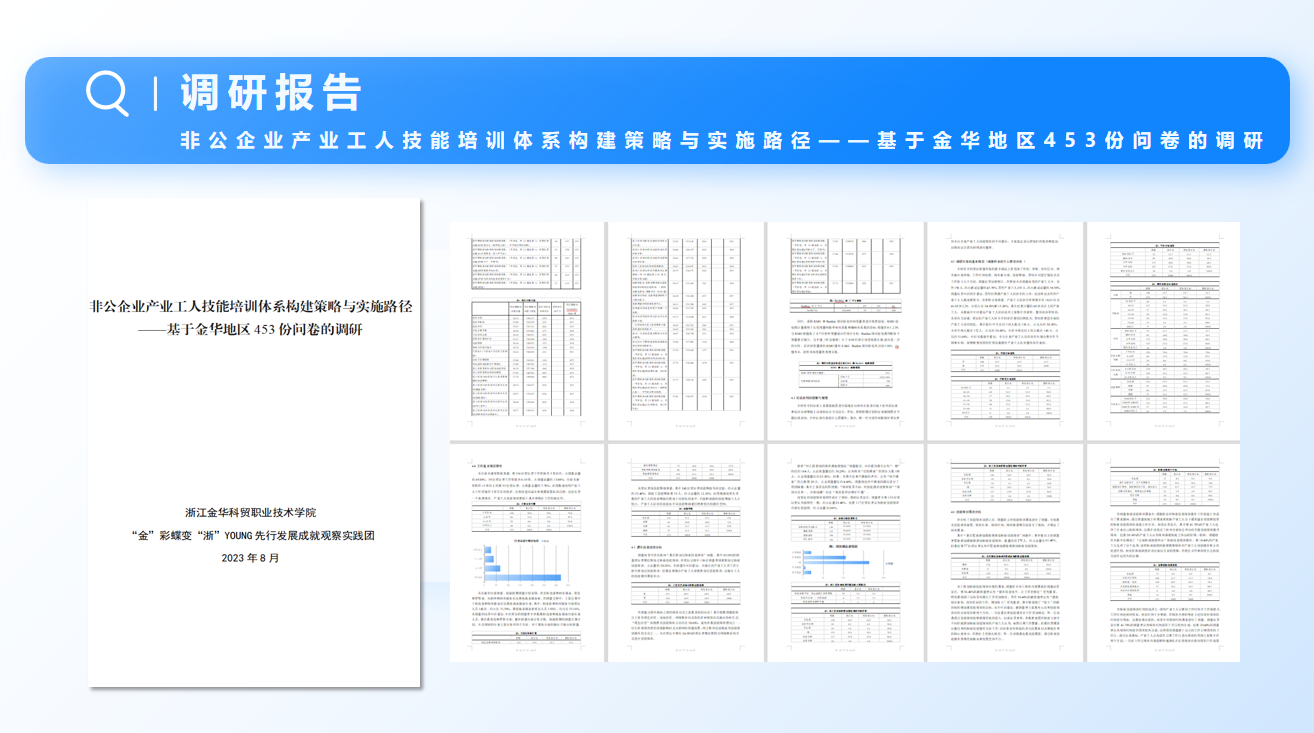Click vertical divider beside the search icon
The height and width of the screenshot is (733, 1314).
pos(155,93)
